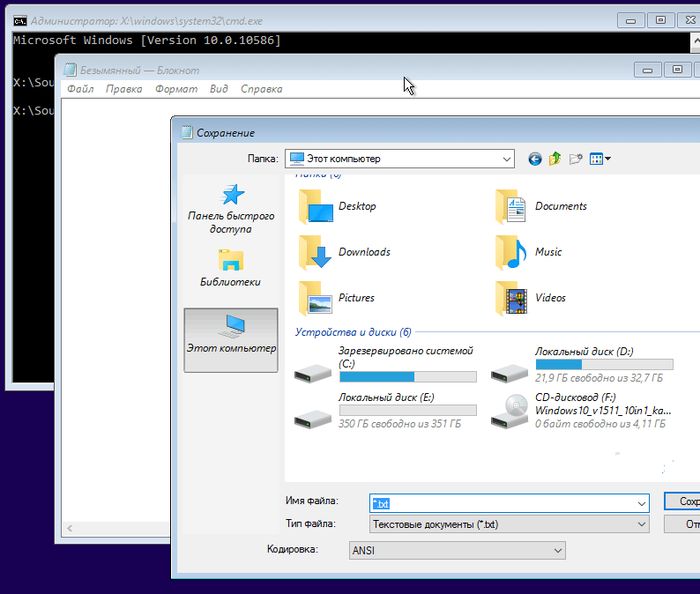This screenshot has height=594, width=700.
Task: Open the Documents folder
Action: [x=540, y=207]
